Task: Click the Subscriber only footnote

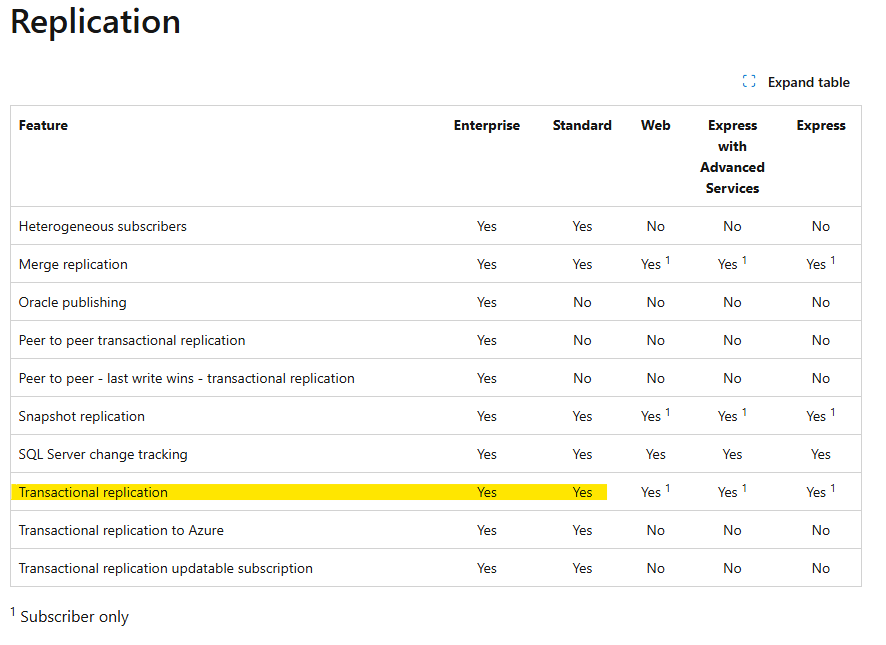Action: pyautogui.click(x=70, y=616)
